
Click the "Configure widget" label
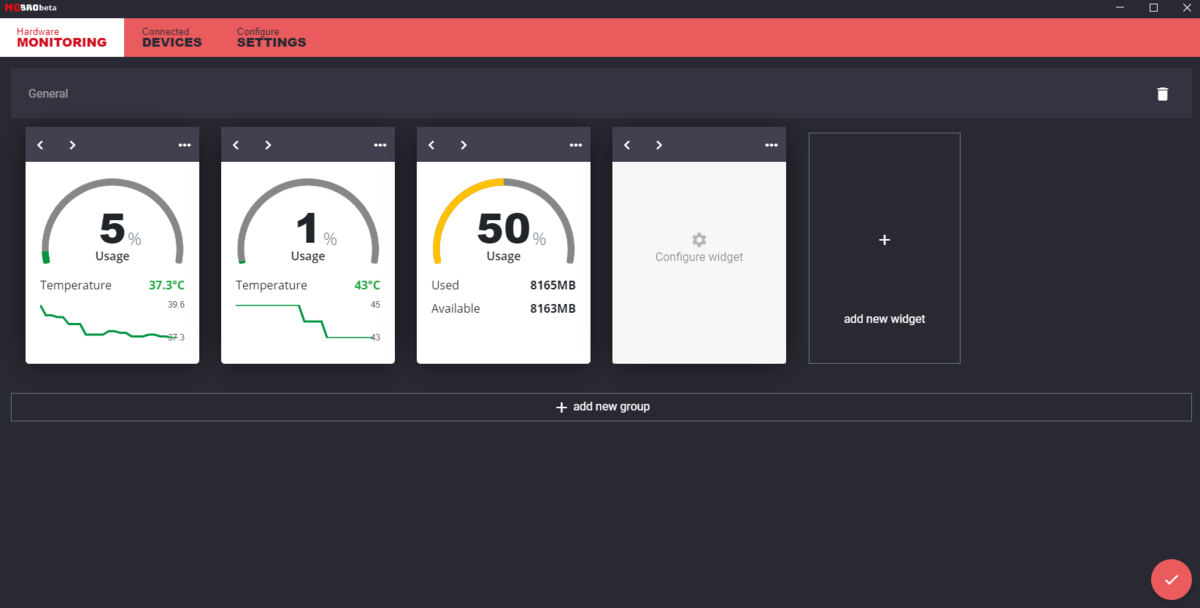coord(699,257)
